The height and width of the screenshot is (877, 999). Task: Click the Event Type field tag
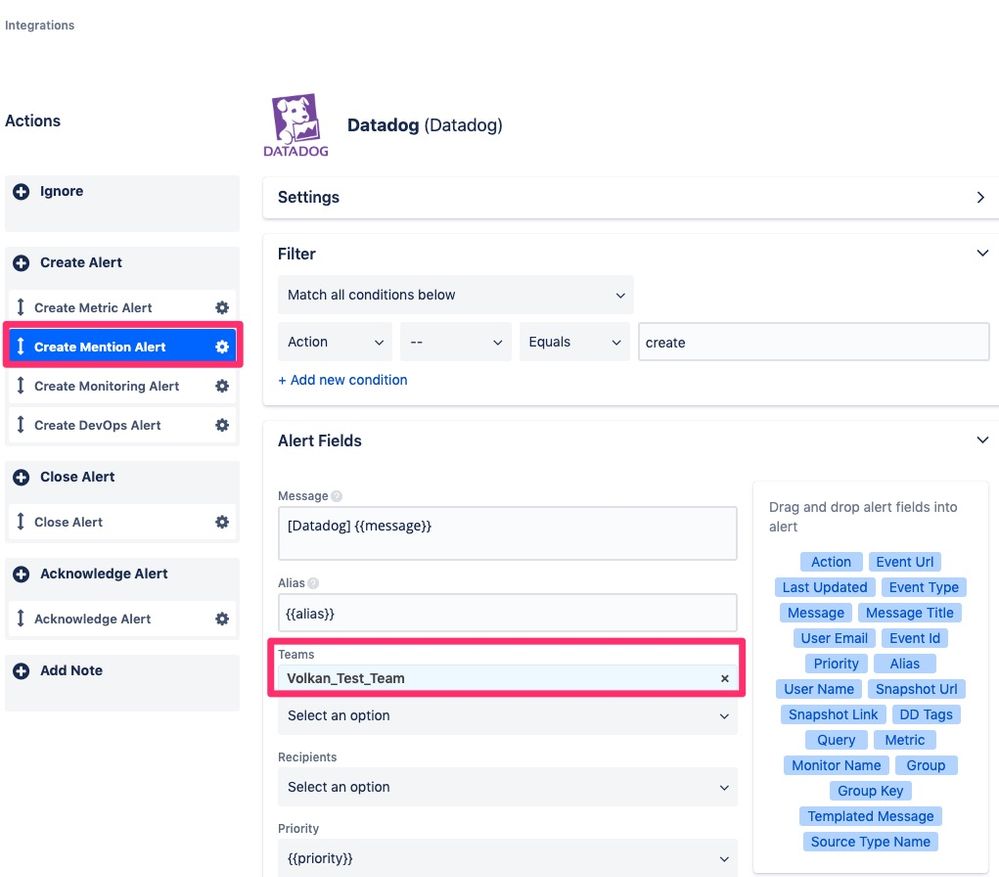point(924,587)
